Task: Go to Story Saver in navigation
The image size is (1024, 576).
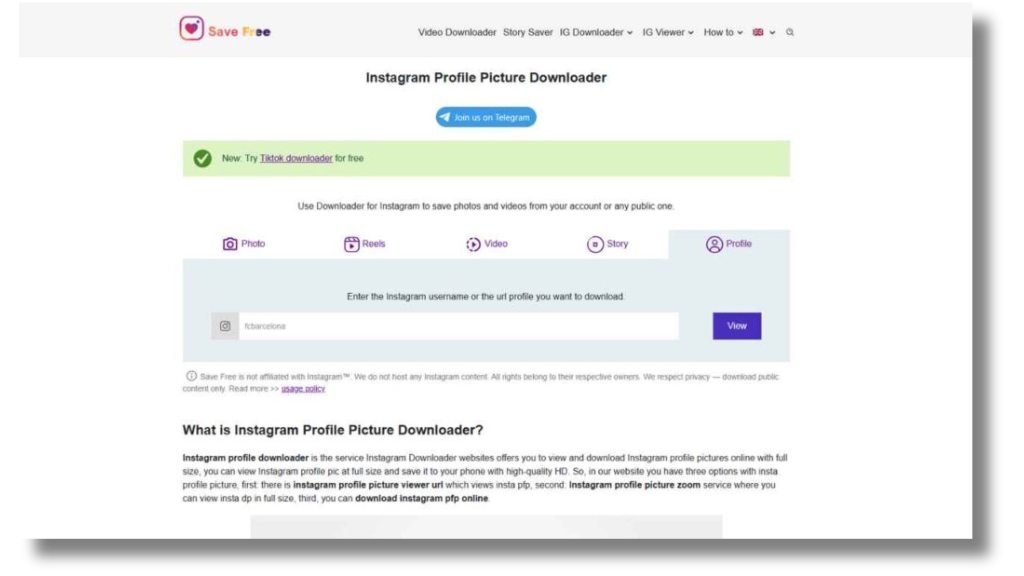Action: coord(528,32)
